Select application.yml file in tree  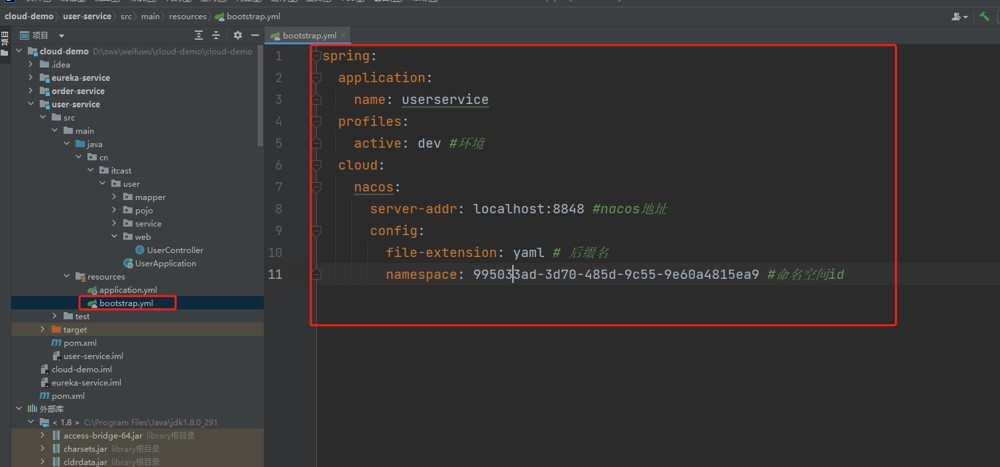[x=122, y=290]
